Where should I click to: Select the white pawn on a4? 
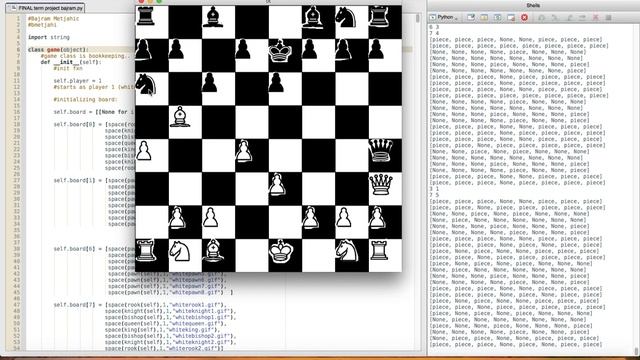pos(144,150)
